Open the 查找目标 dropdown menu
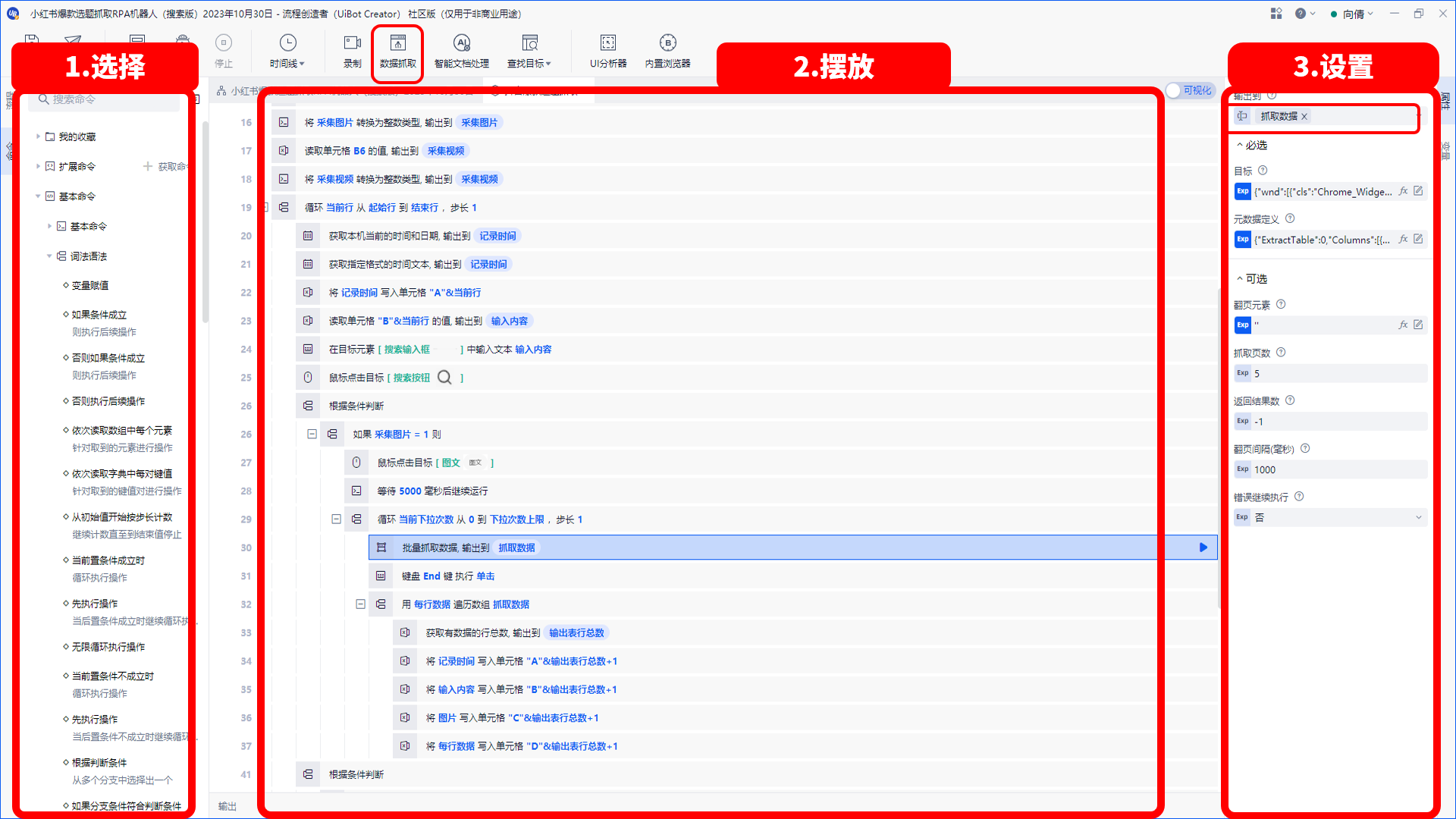This screenshot has height=819, width=1456. coord(529,51)
